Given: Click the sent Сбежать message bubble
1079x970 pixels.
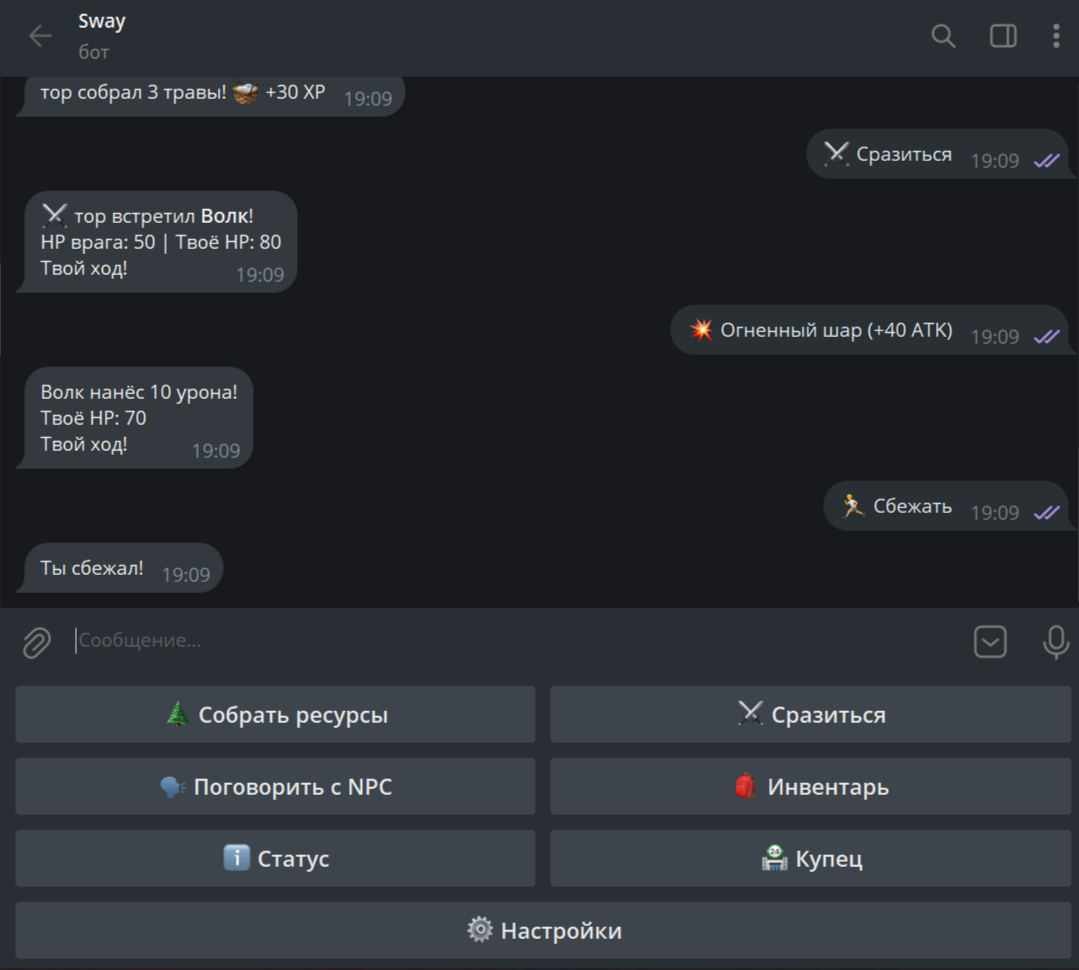Looking at the screenshot, I should coord(945,506).
